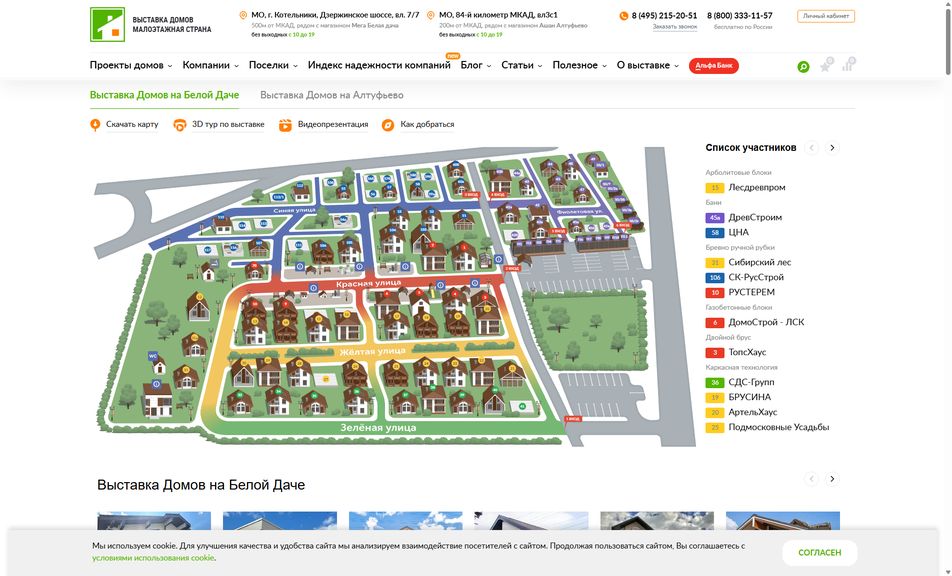
Task: Open first house photo thumbnail in carousel
Action: point(154,522)
